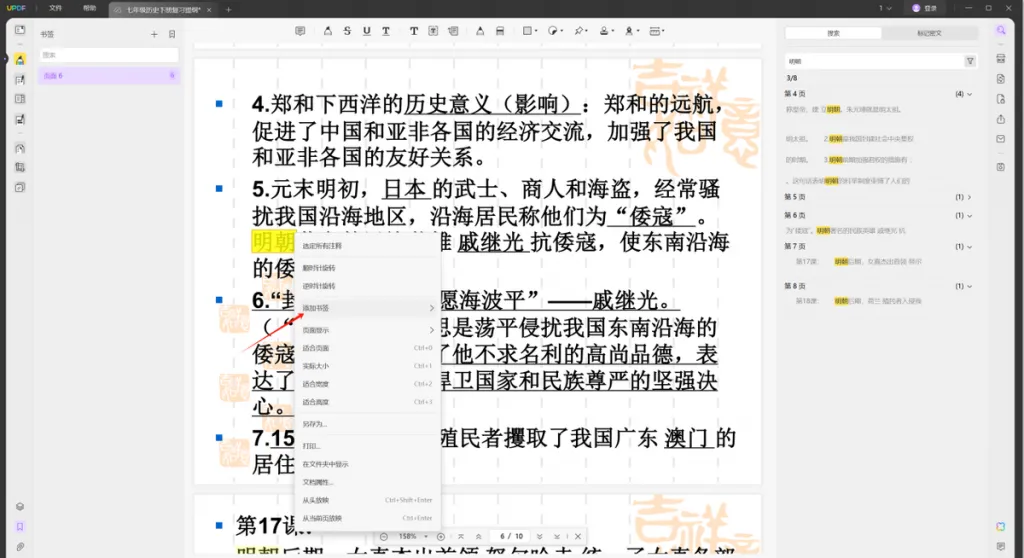Select the bookmark entry for page 6

click(x=108, y=76)
